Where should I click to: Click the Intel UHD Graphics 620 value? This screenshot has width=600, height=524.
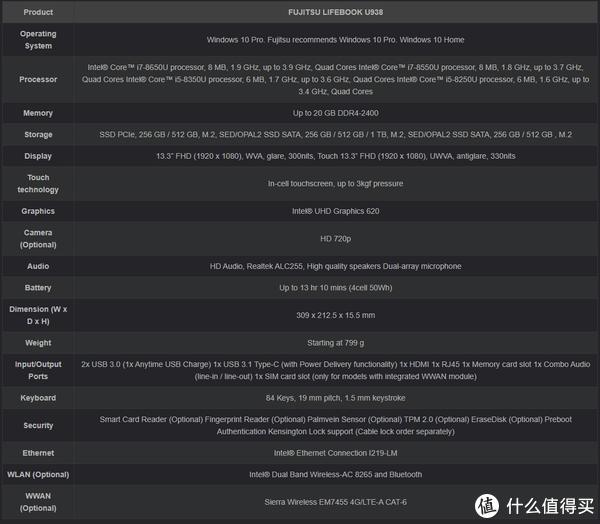pyautogui.click(x=336, y=211)
